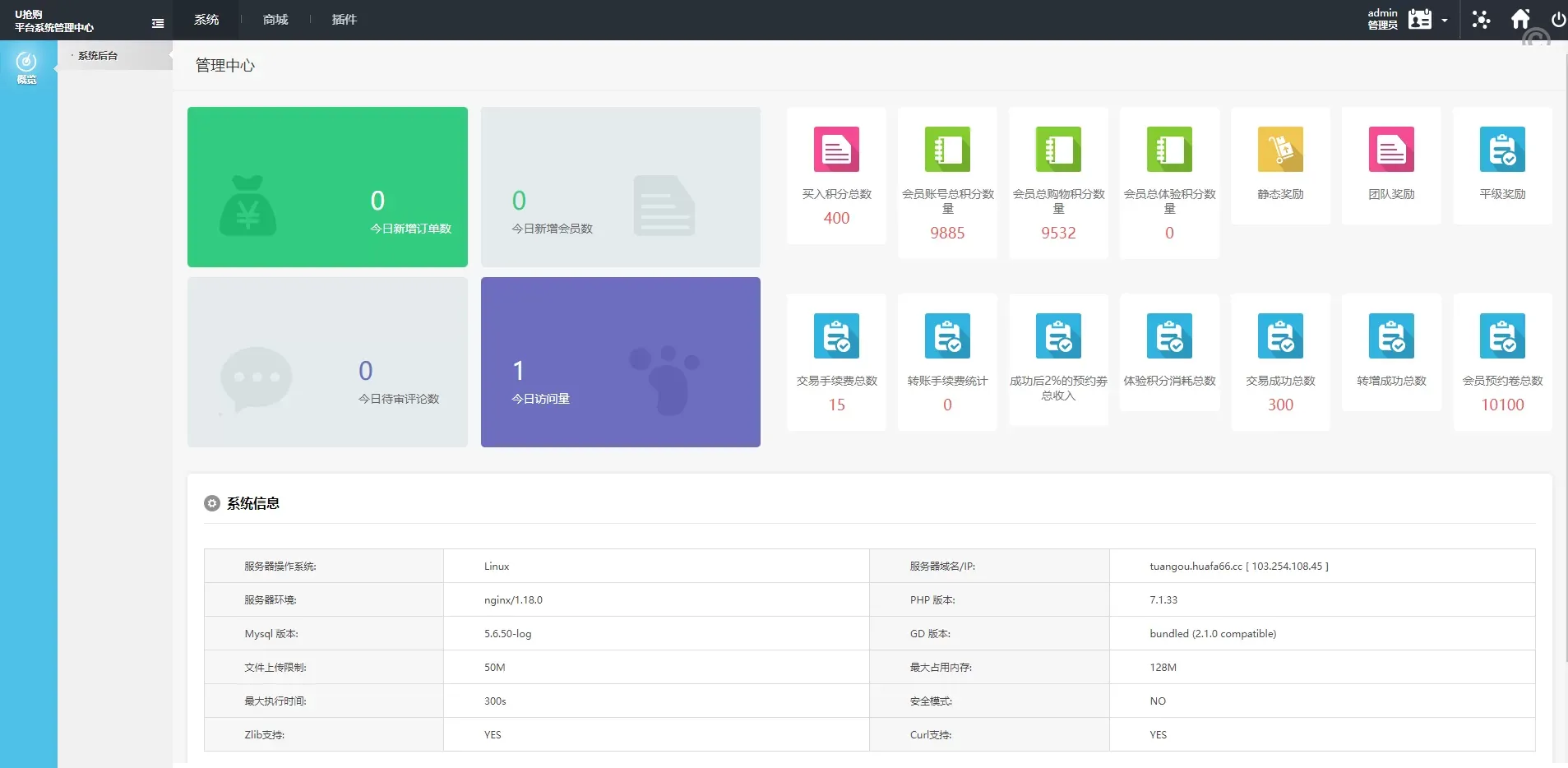This screenshot has width=1568, height=768.
Task: Click the power logout icon
Action: tap(1557, 20)
